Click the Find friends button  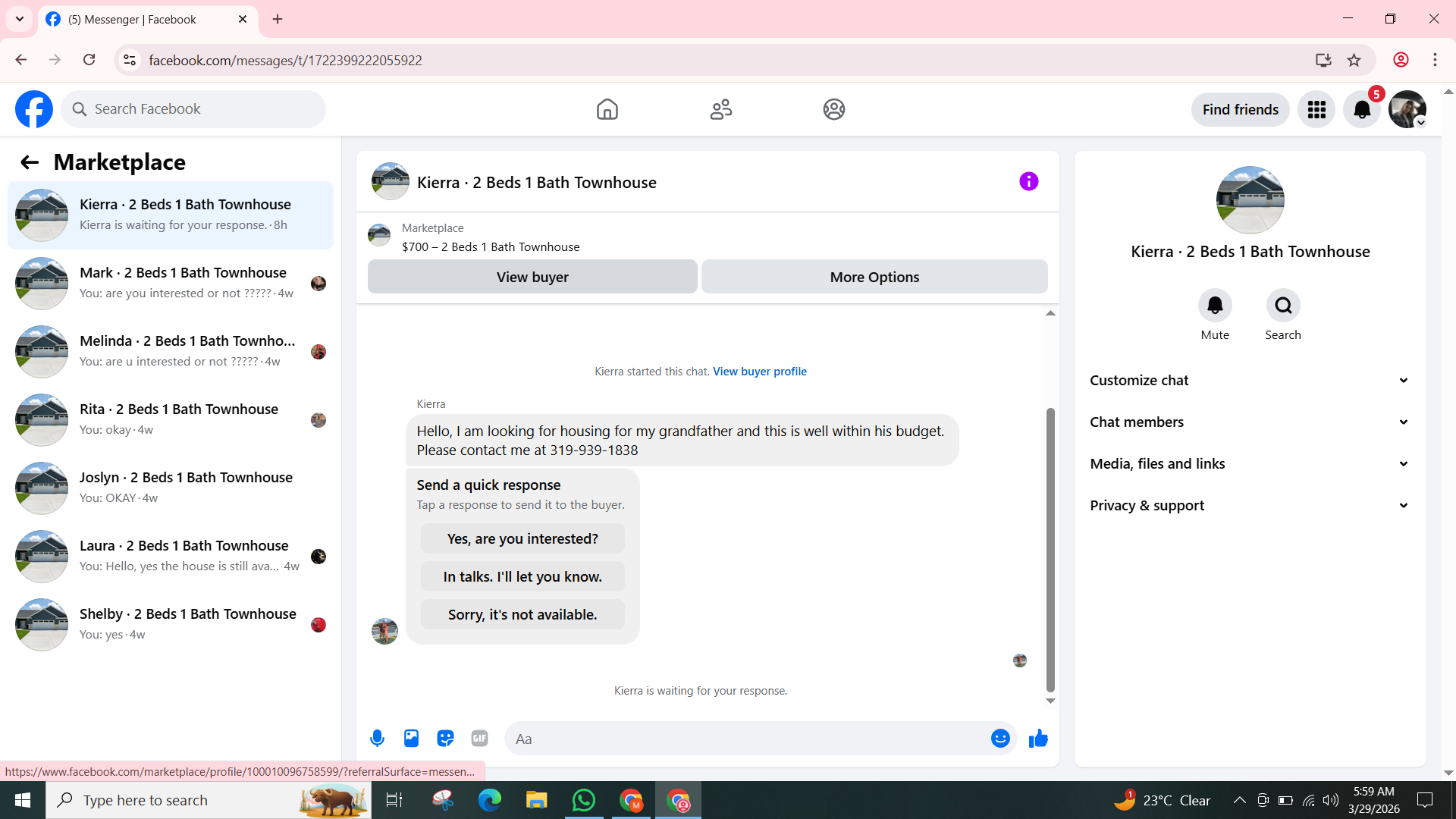1240,109
